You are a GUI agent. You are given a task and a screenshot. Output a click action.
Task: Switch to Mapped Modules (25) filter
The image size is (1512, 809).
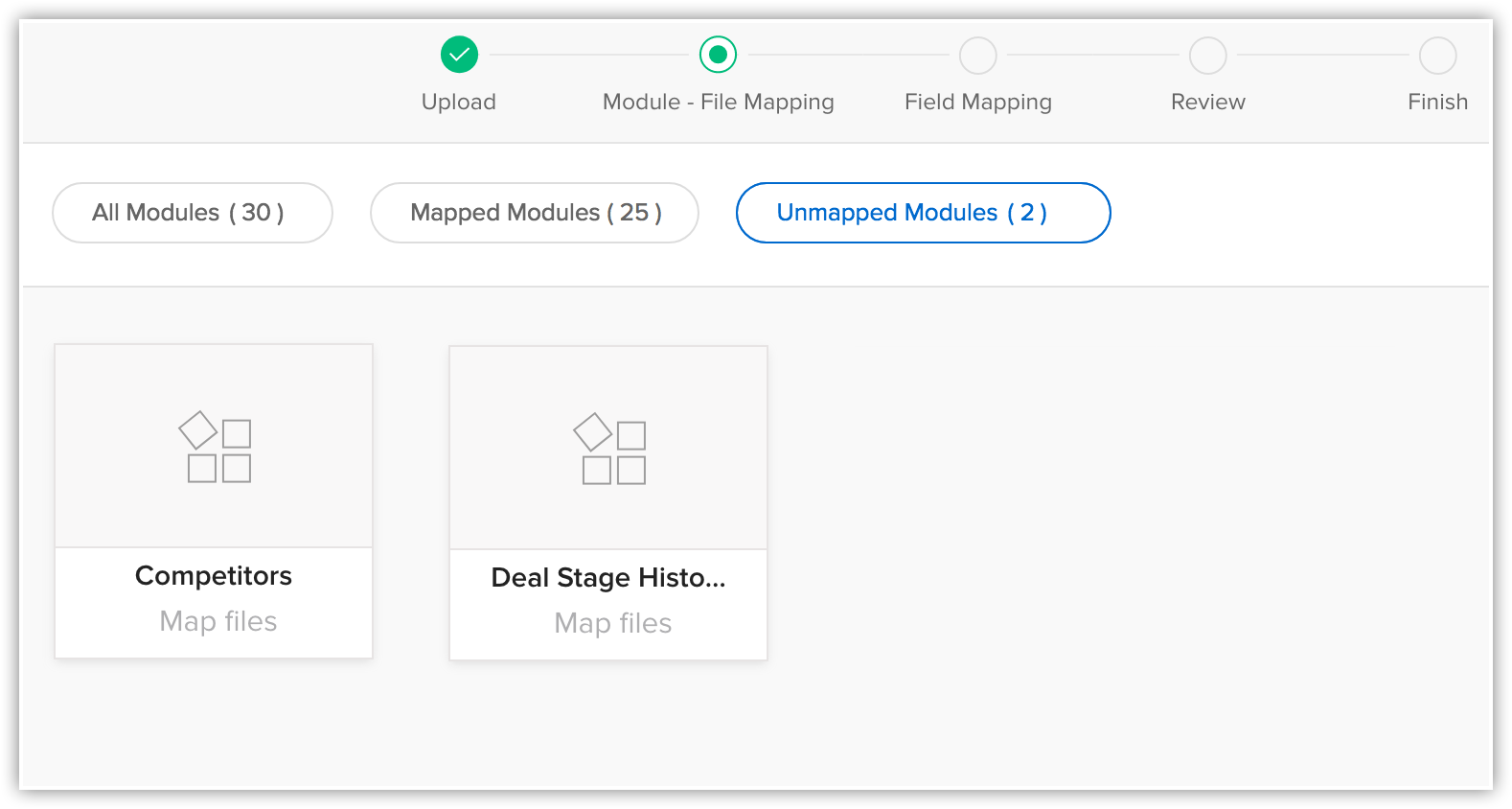point(535,213)
